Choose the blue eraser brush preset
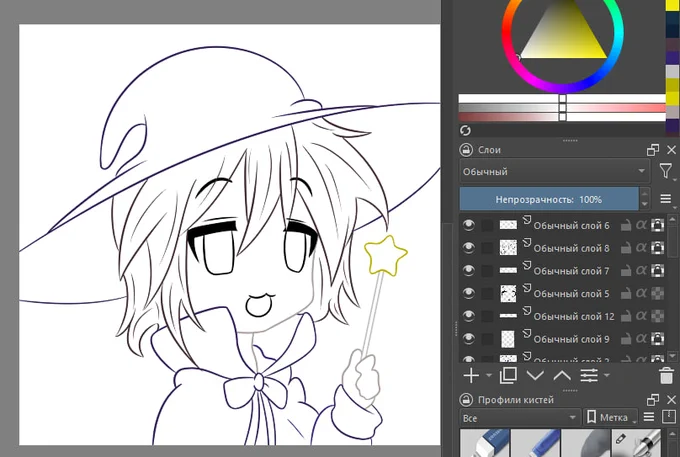This screenshot has width=680, height=457. coord(484,443)
